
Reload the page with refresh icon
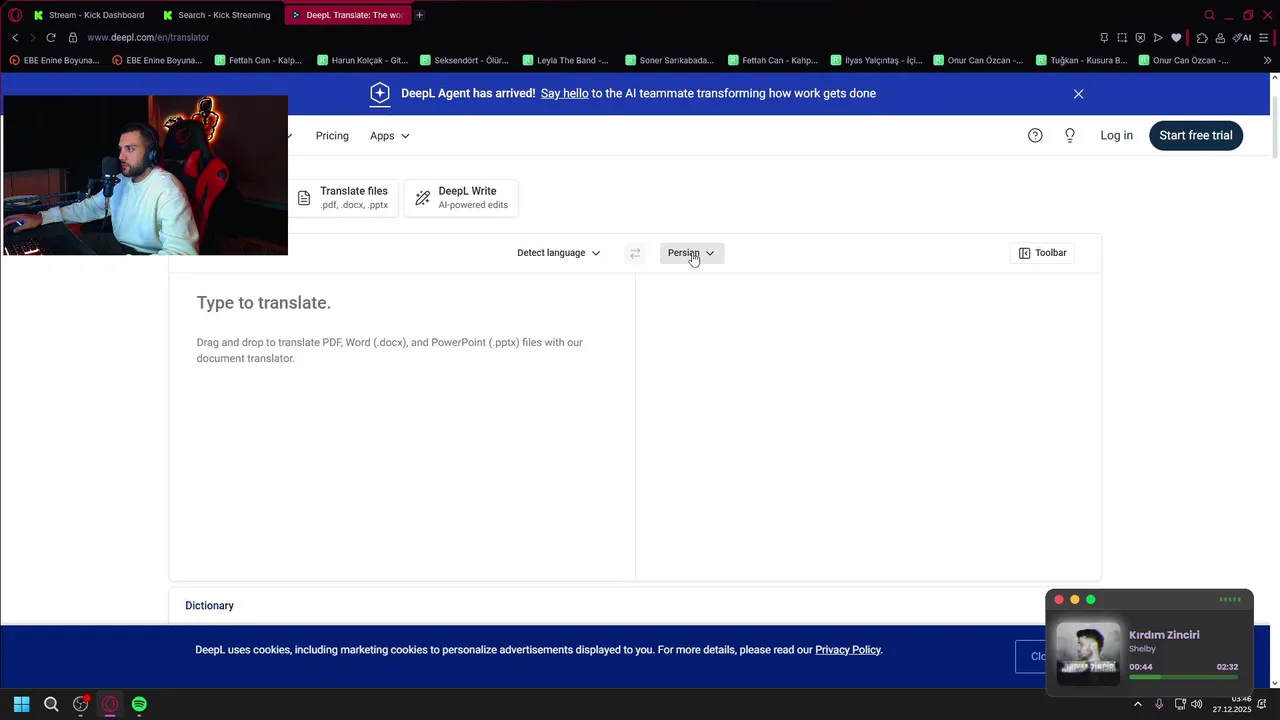click(x=50, y=38)
